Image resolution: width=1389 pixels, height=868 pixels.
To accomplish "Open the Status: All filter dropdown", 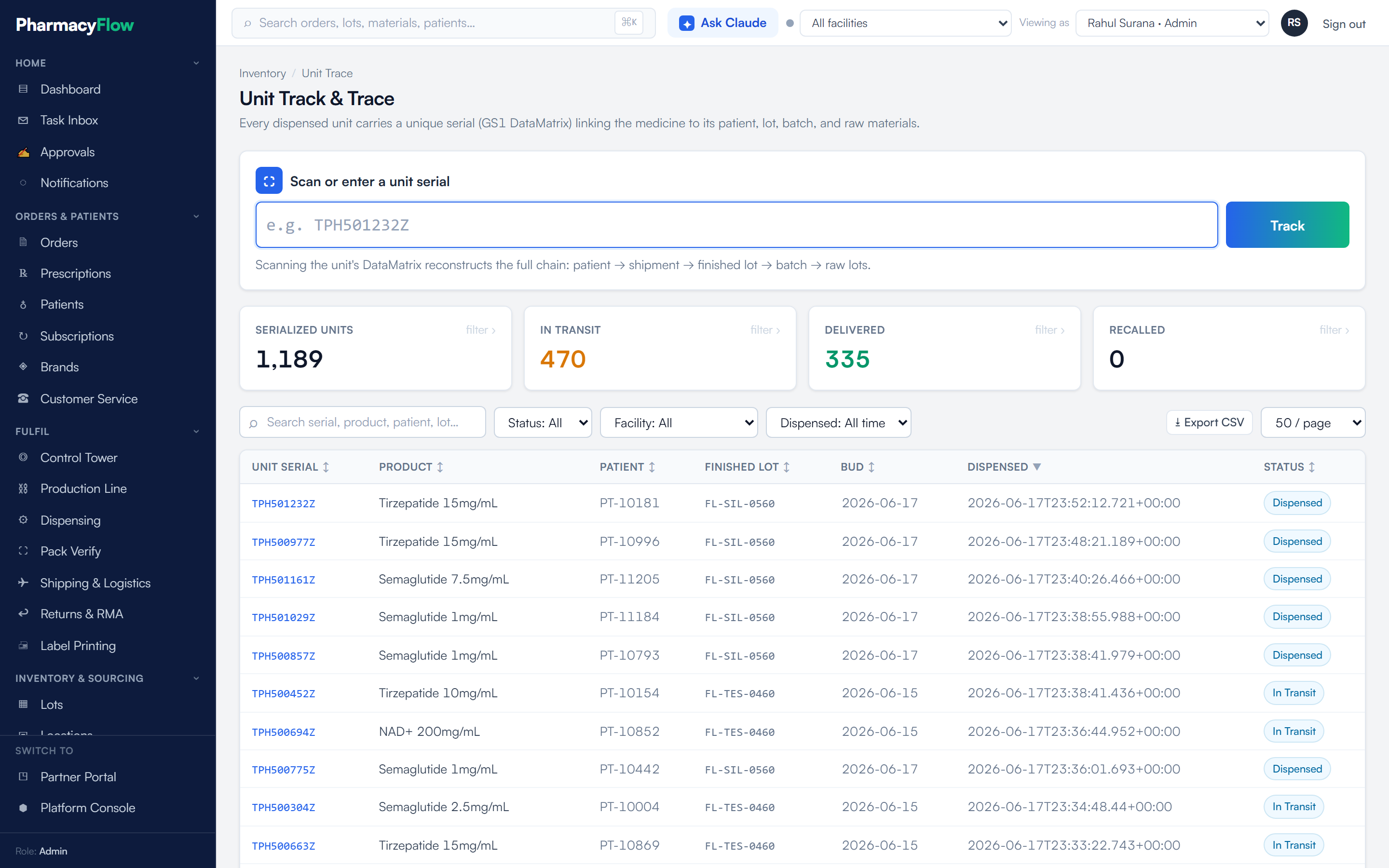I will (x=543, y=422).
